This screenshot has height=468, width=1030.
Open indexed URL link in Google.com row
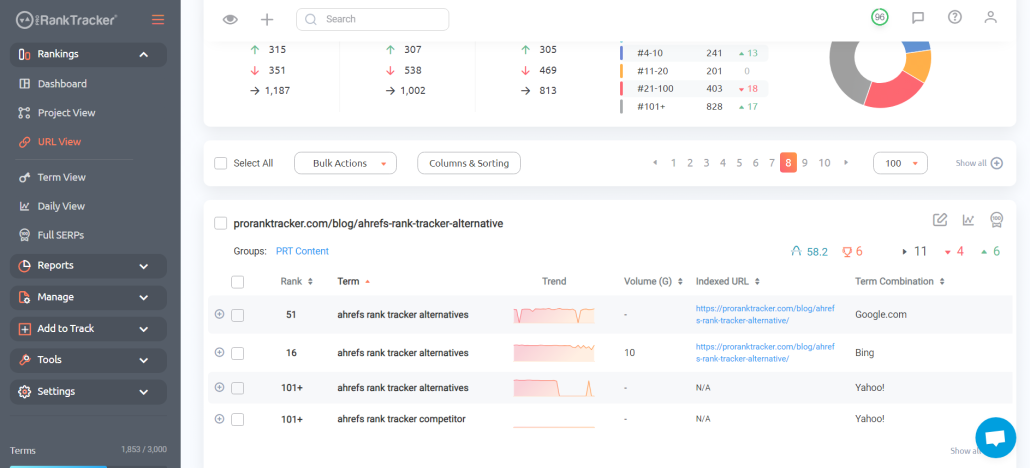pyautogui.click(x=765, y=314)
